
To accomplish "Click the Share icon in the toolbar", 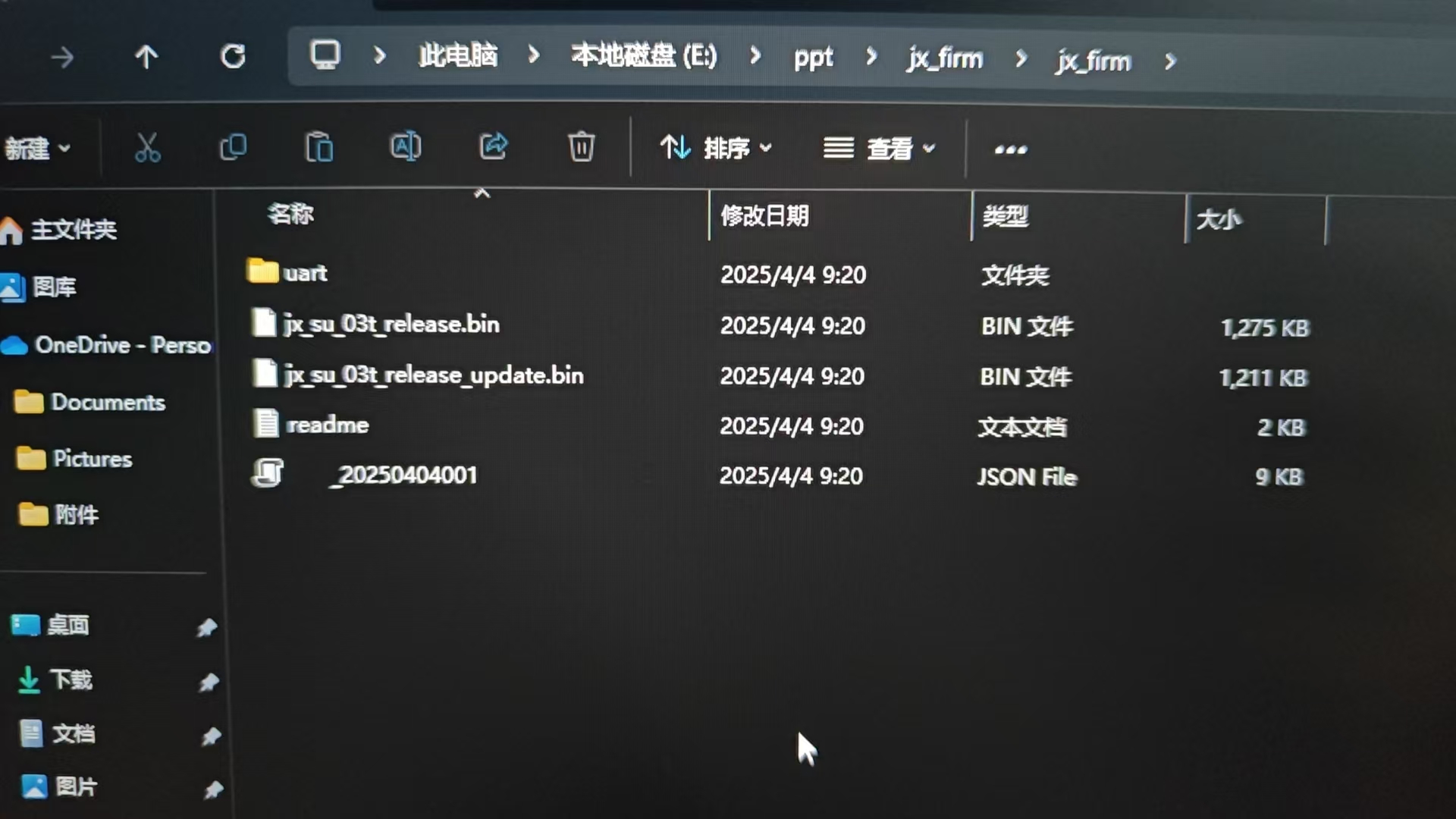I will [x=493, y=148].
